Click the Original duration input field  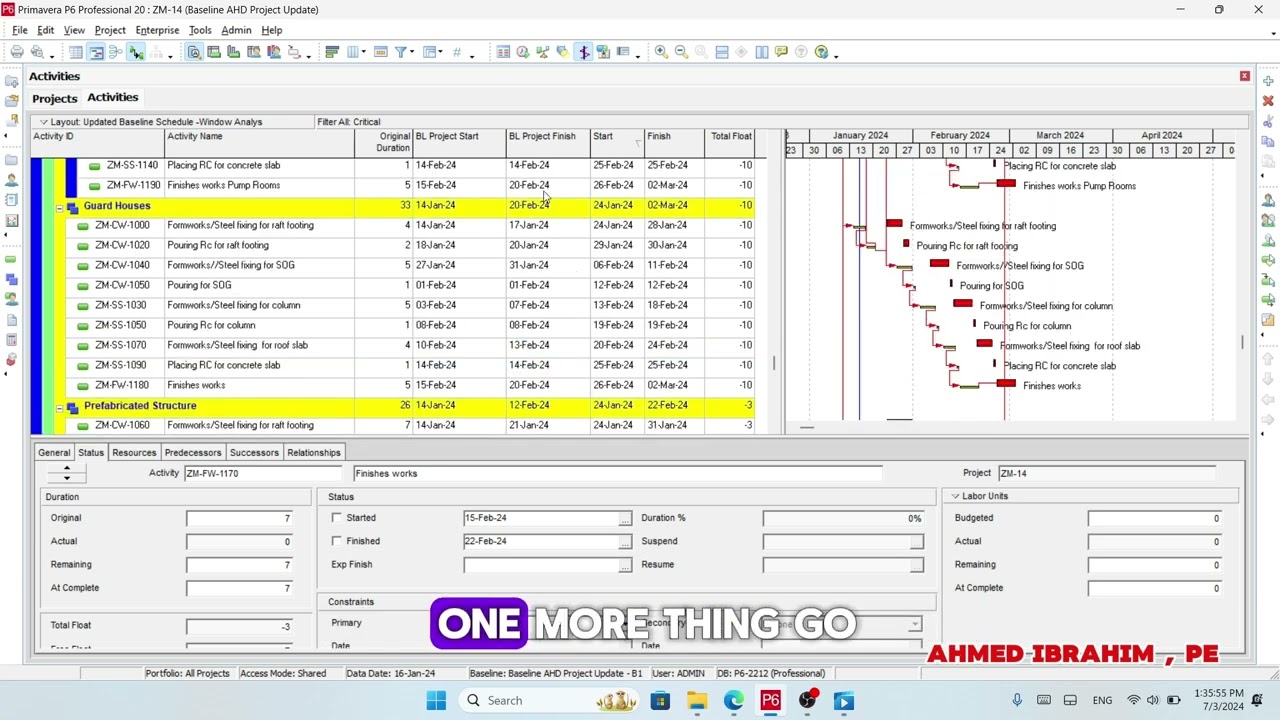coord(239,518)
